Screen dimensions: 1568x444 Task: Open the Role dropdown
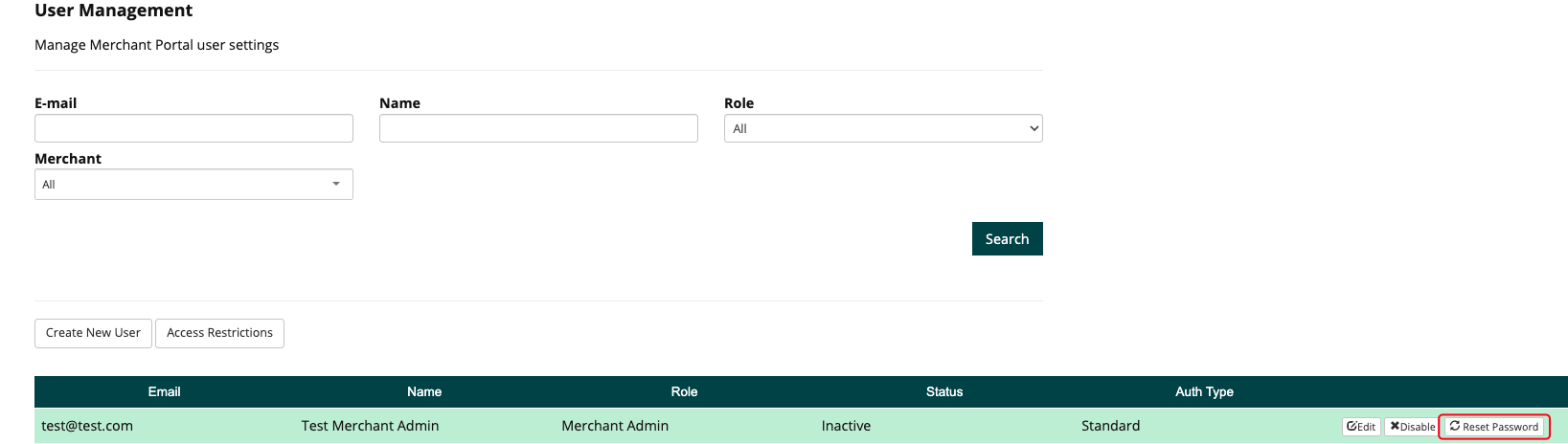point(883,128)
